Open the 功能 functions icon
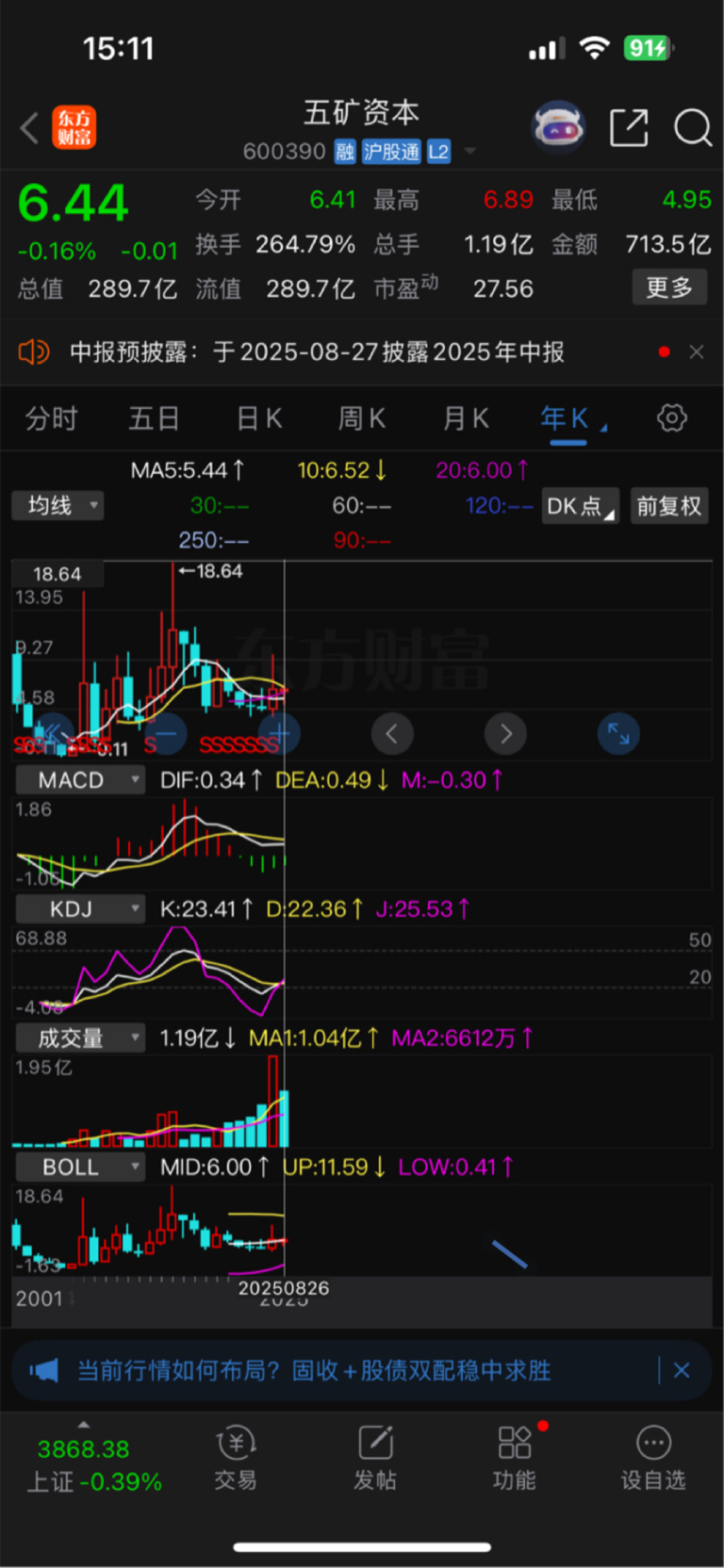This screenshot has width=724, height=1568. pyautogui.click(x=515, y=1459)
